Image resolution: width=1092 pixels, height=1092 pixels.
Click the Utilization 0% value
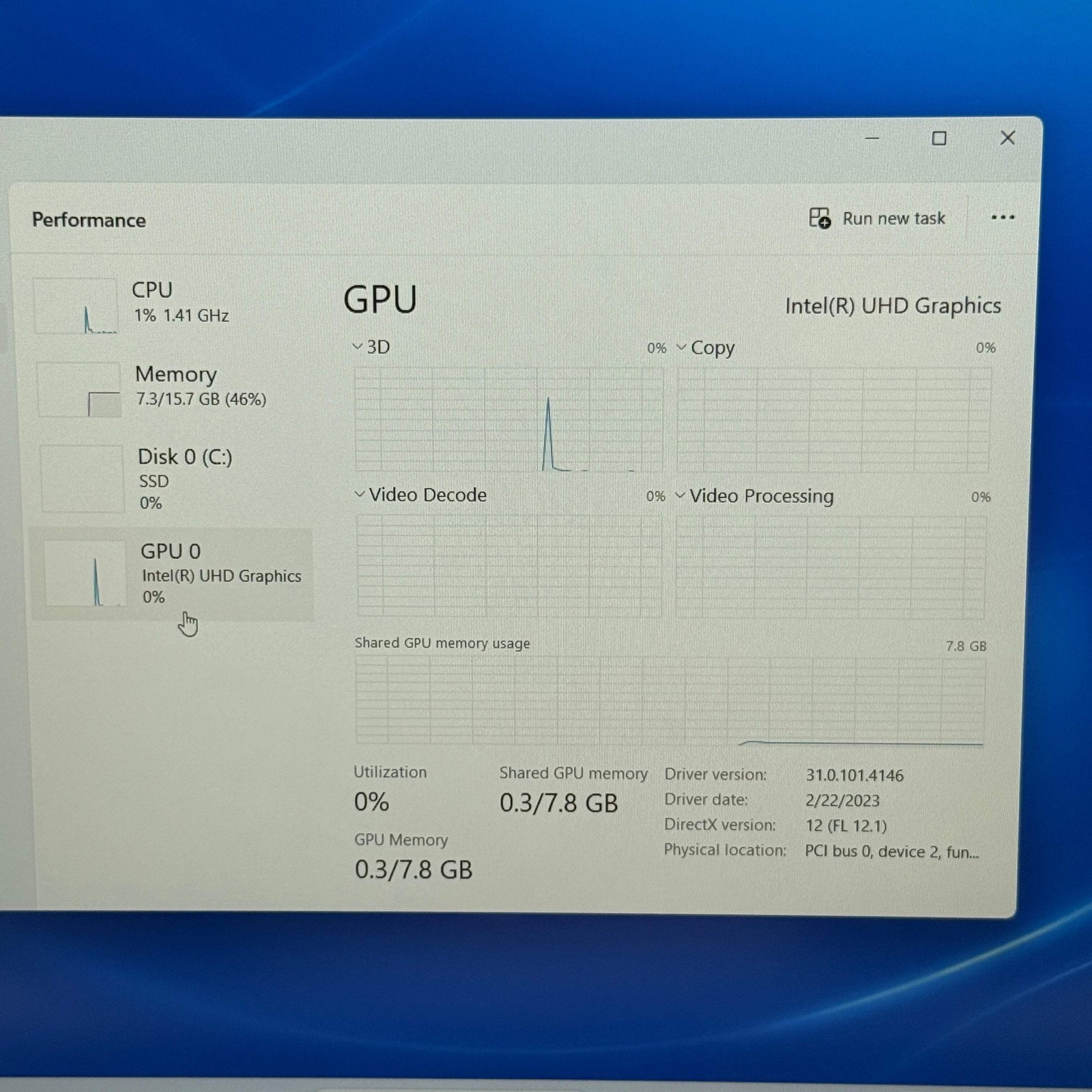click(x=371, y=801)
